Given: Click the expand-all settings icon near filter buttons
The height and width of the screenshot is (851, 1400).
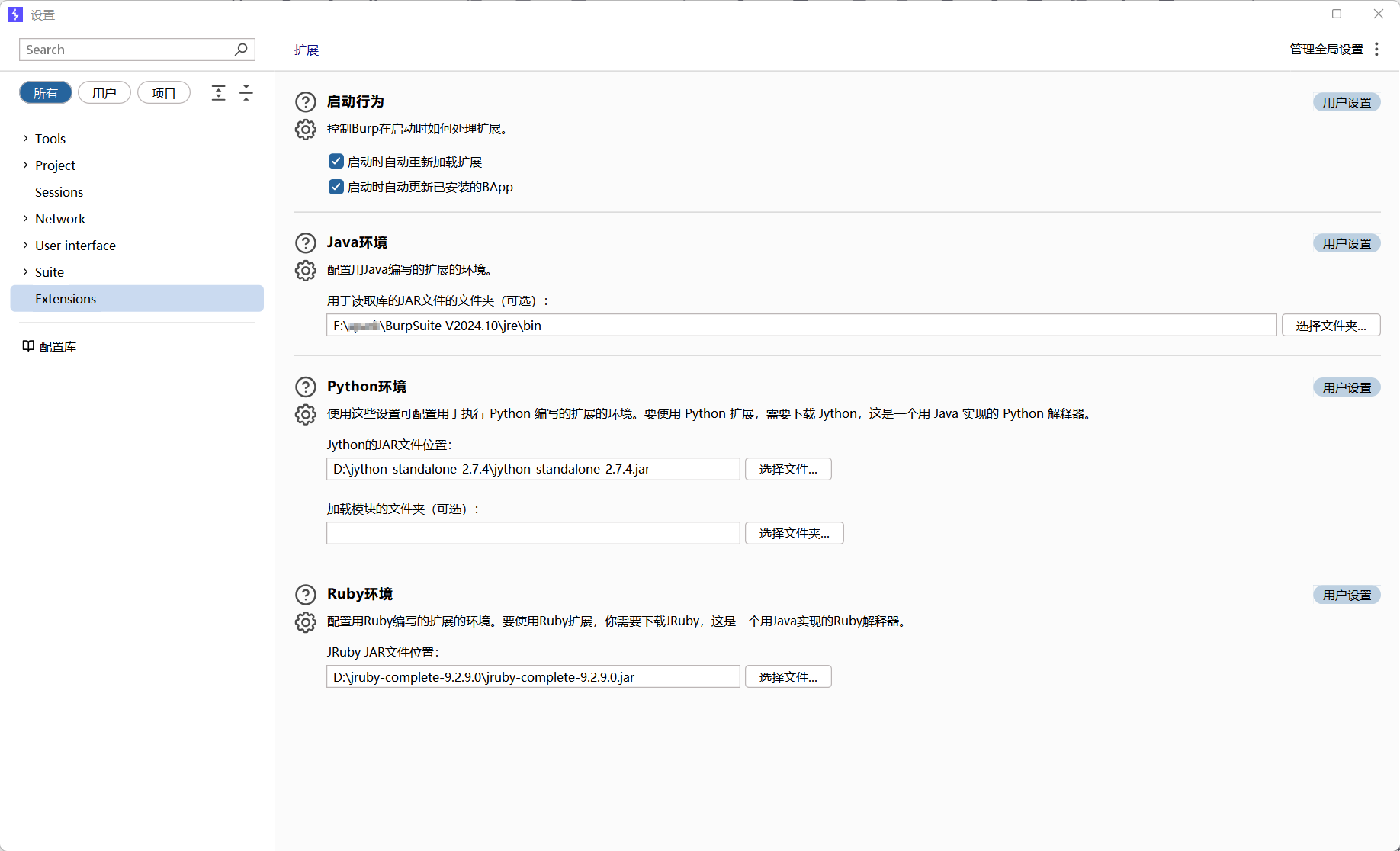Looking at the screenshot, I should click(218, 92).
